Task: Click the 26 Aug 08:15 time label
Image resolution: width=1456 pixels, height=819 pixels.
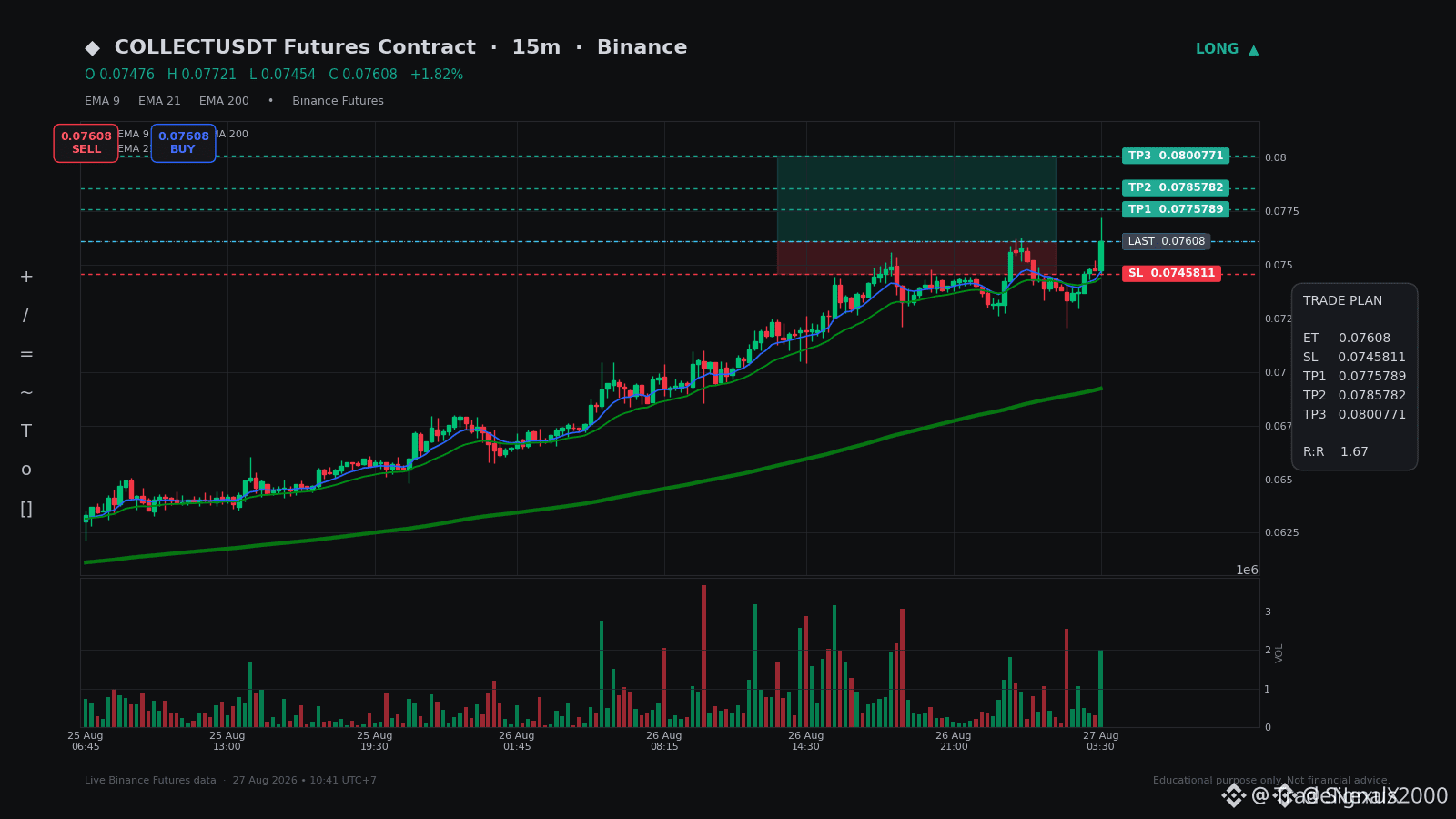Action: (664, 742)
